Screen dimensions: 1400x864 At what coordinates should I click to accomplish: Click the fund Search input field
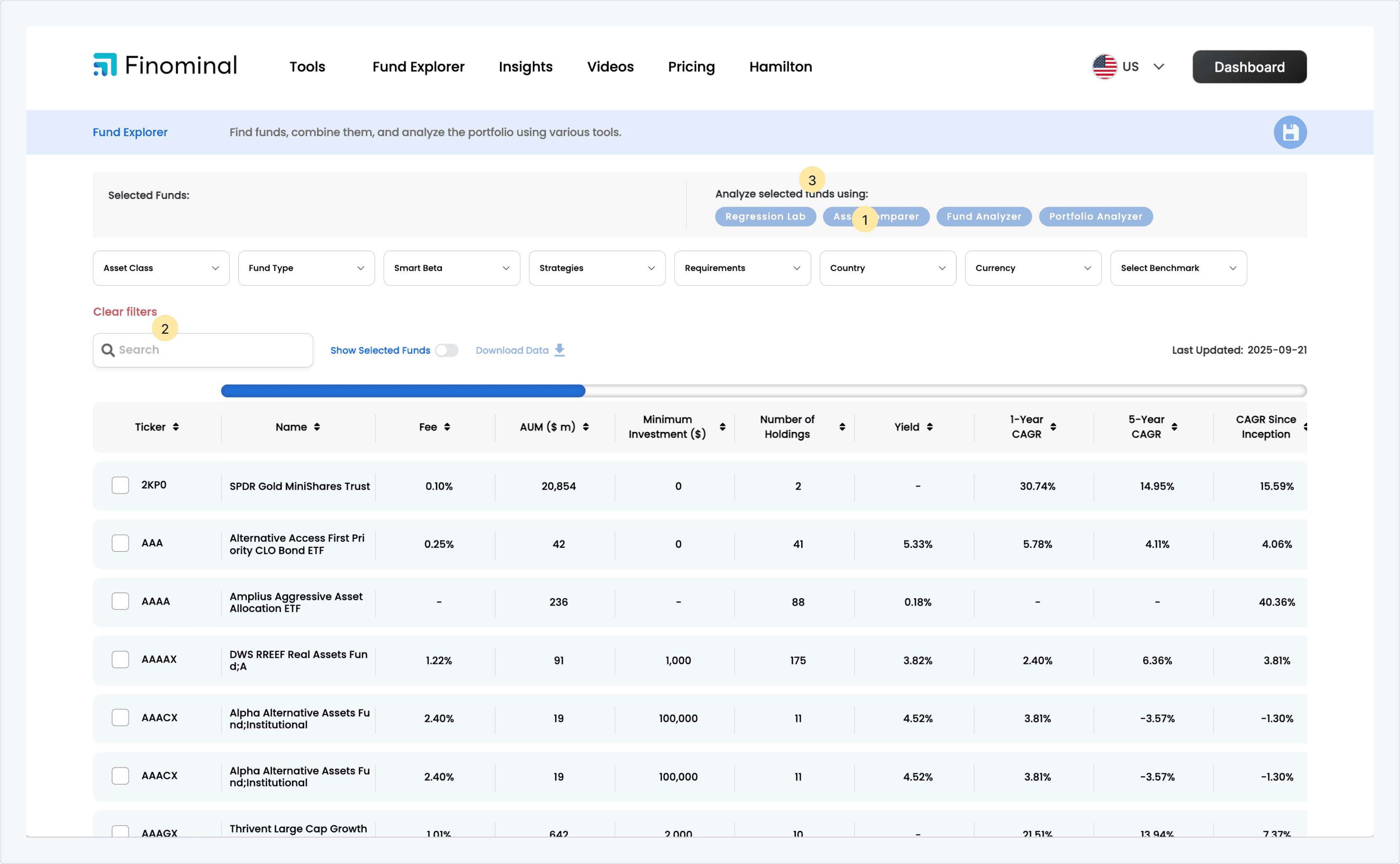(x=203, y=350)
